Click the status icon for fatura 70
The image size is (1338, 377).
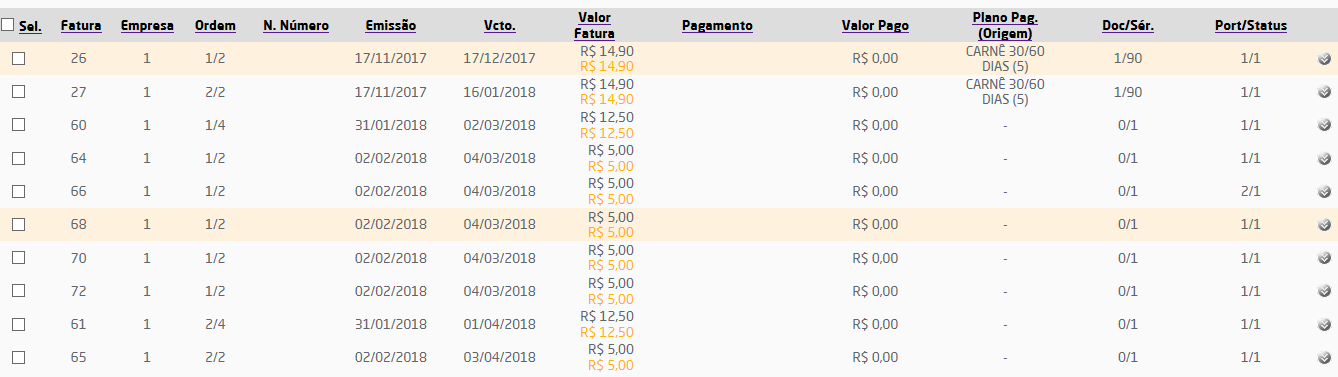pos(1324,258)
